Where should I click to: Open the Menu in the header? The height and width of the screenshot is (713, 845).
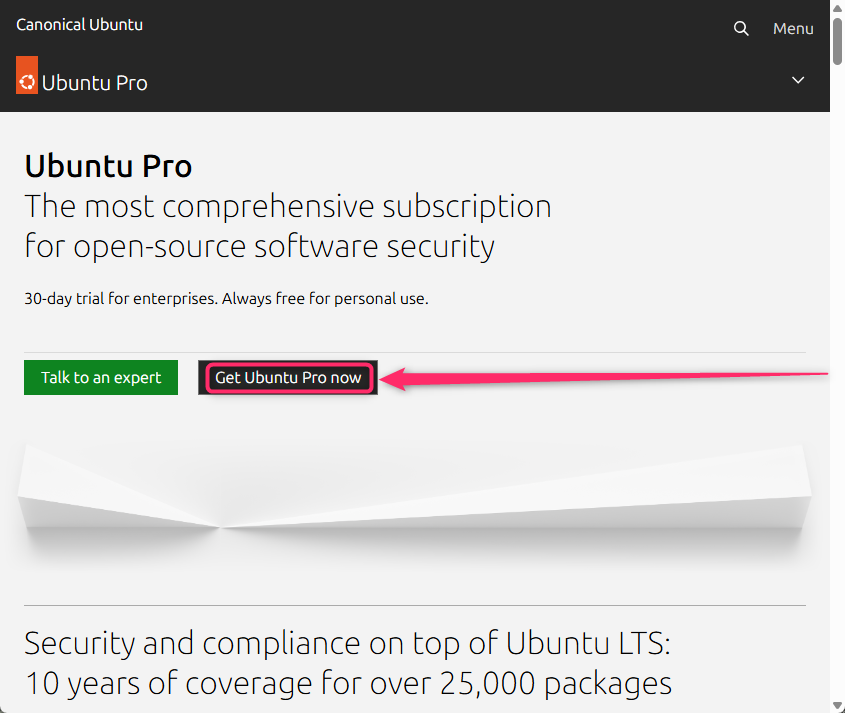coord(793,29)
